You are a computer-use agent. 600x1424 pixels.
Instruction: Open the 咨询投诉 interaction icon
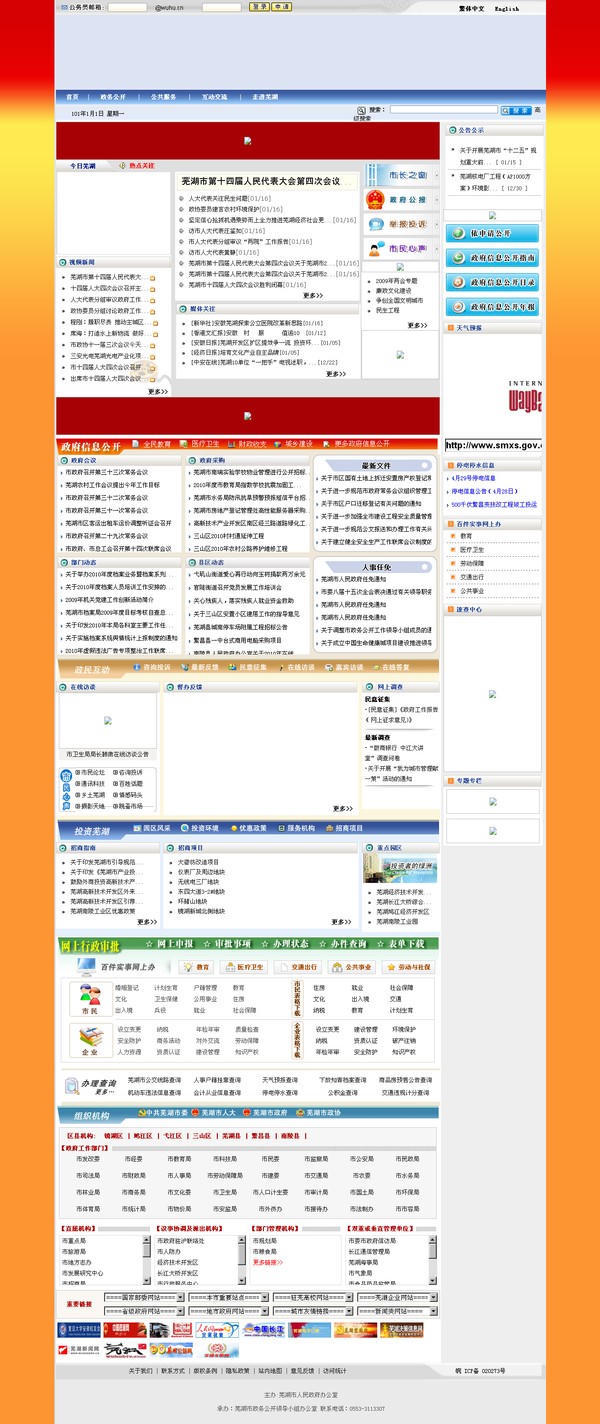tap(151, 667)
